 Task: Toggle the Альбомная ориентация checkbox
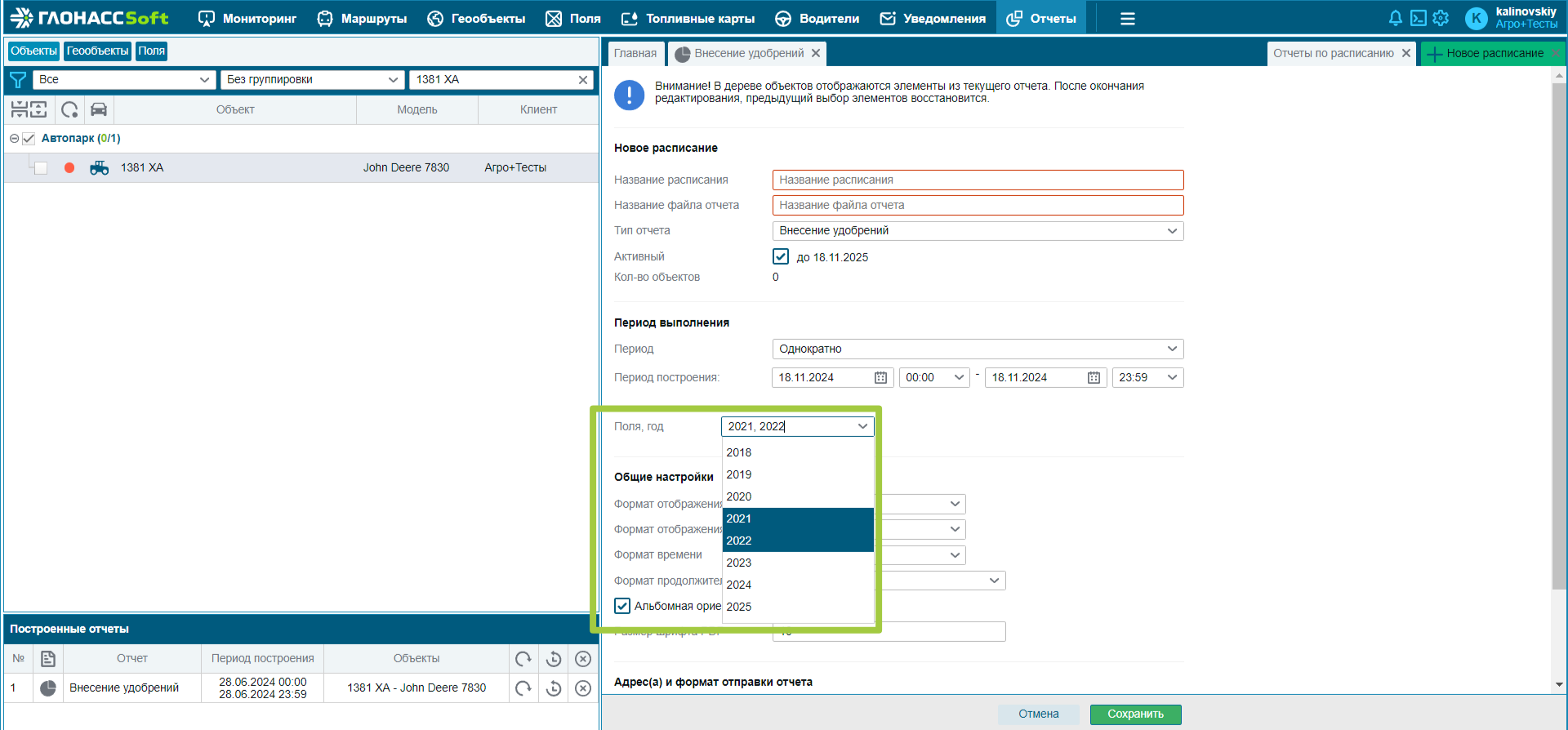click(x=622, y=606)
